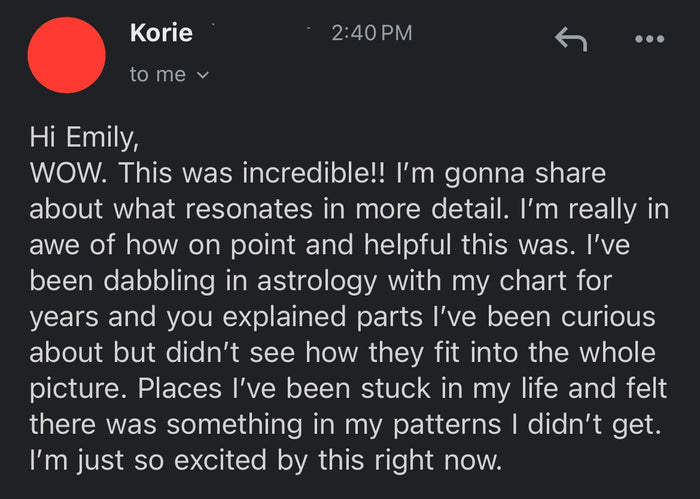Expand recipient details chevron beside "to me"
700x499 pixels.
[x=205, y=76]
